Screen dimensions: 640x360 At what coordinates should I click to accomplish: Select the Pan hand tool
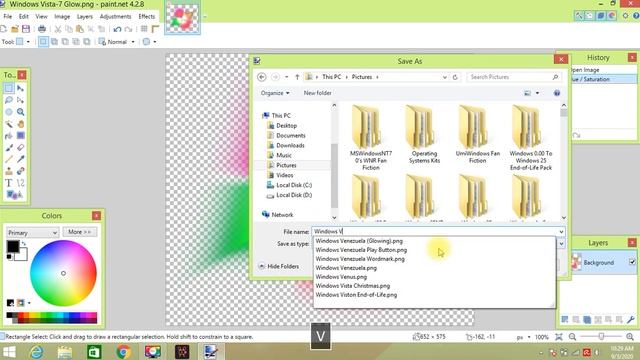(x=20, y=124)
